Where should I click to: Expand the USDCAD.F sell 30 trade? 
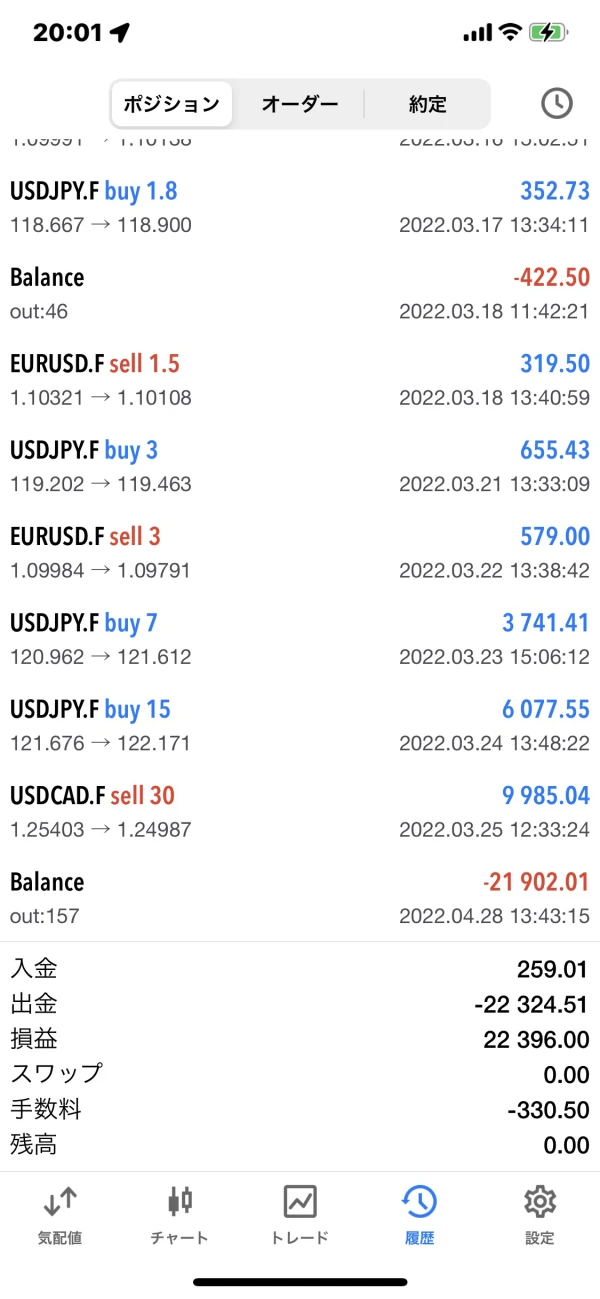click(300, 812)
